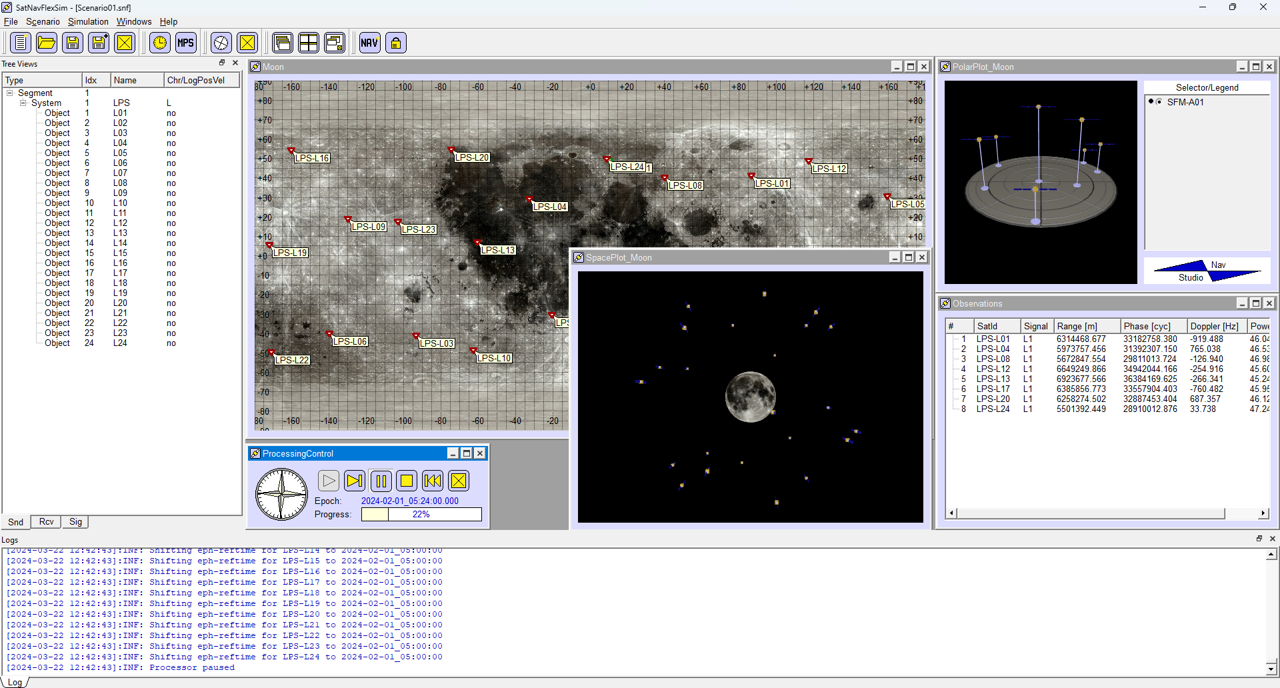Click the NAV toolbar icon
1280x688 pixels.
coord(370,43)
